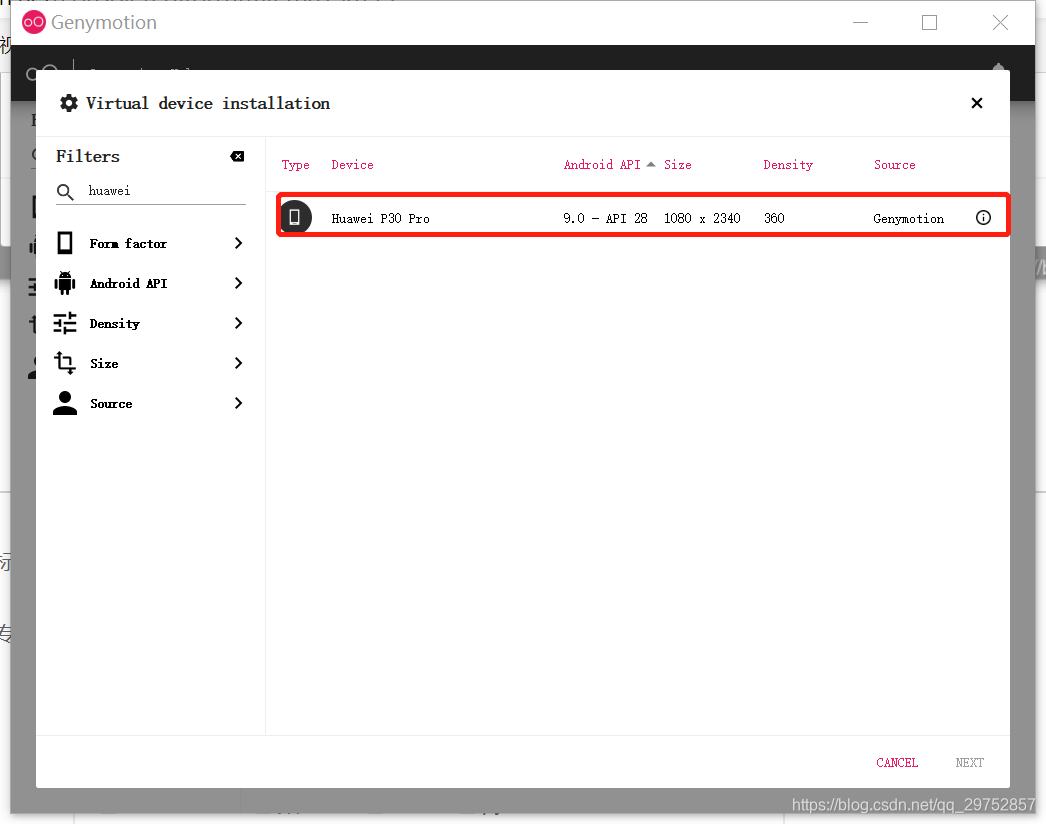The image size is (1046, 824).
Task: Click the Android robot icon
Action: click(65, 283)
